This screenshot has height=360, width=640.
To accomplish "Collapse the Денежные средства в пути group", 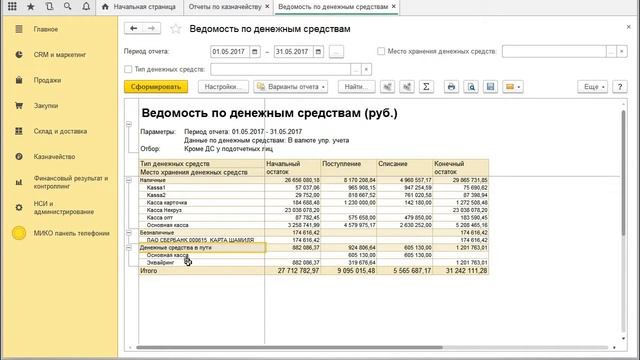I will (129, 248).
